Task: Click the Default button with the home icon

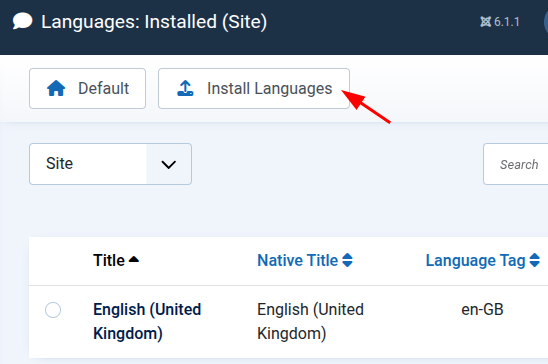Action: coord(87,88)
